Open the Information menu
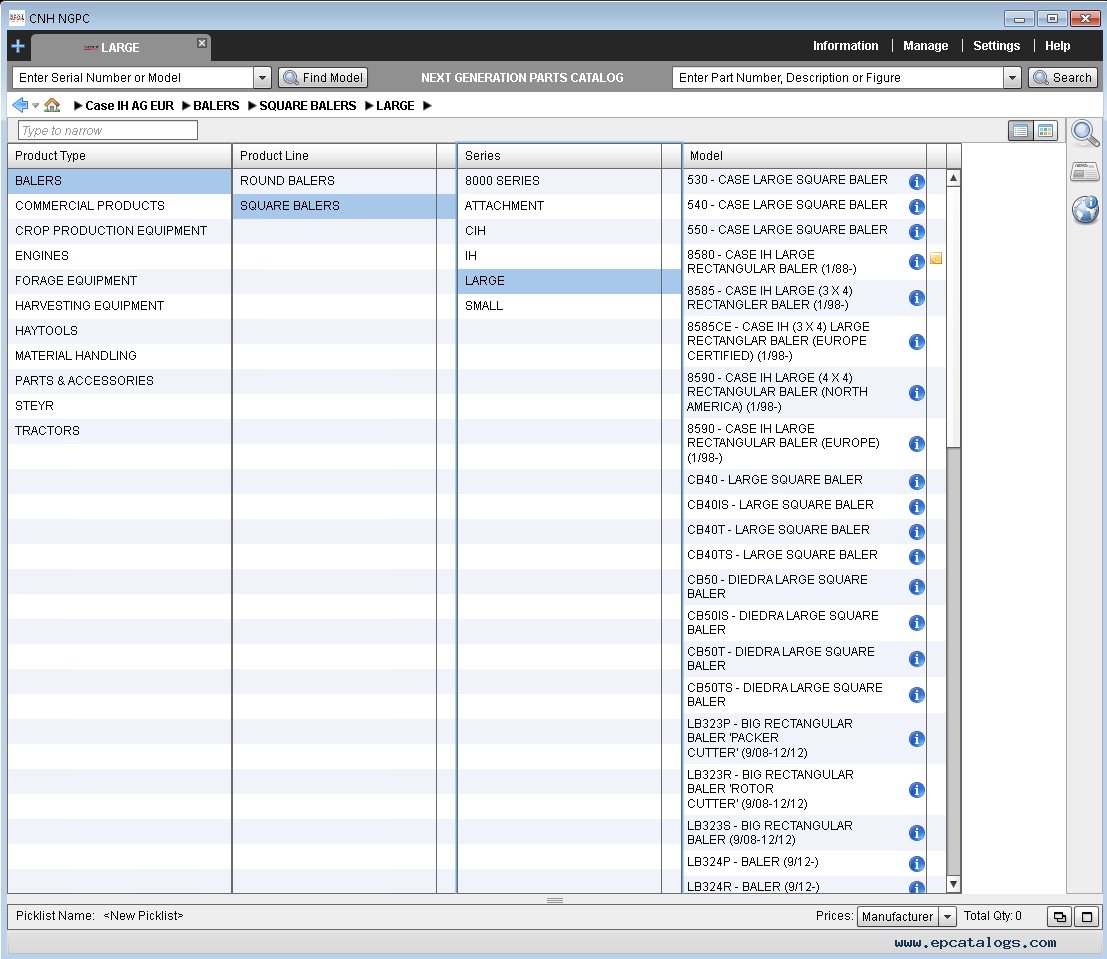 (x=845, y=46)
